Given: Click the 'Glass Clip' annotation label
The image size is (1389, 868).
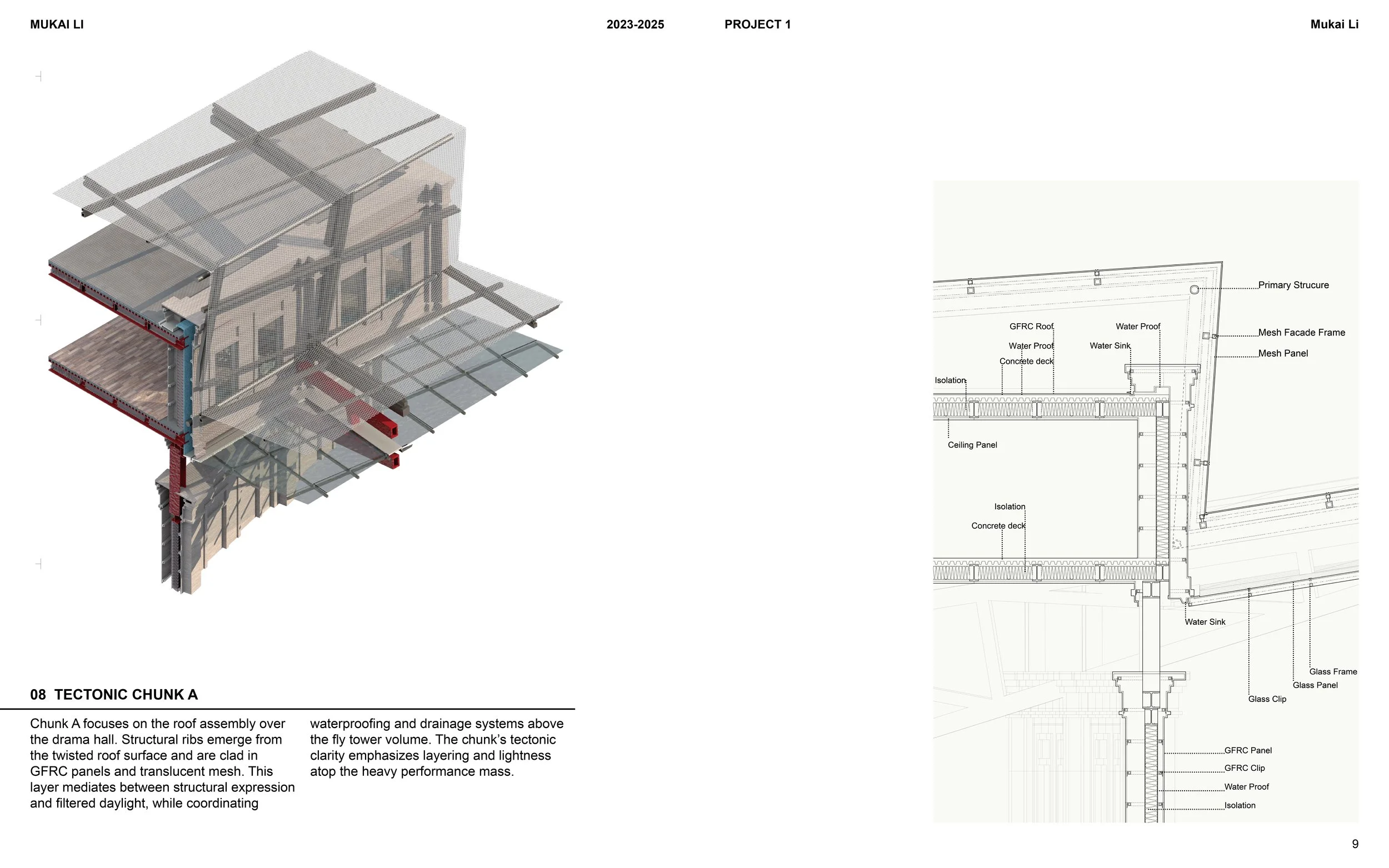Looking at the screenshot, I should pos(1267,699).
